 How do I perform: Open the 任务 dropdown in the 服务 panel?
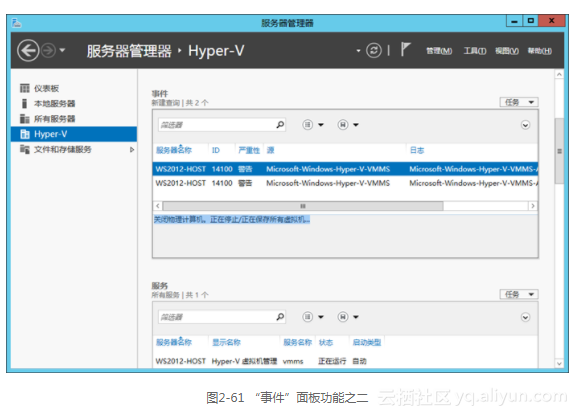pyautogui.click(x=519, y=294)
